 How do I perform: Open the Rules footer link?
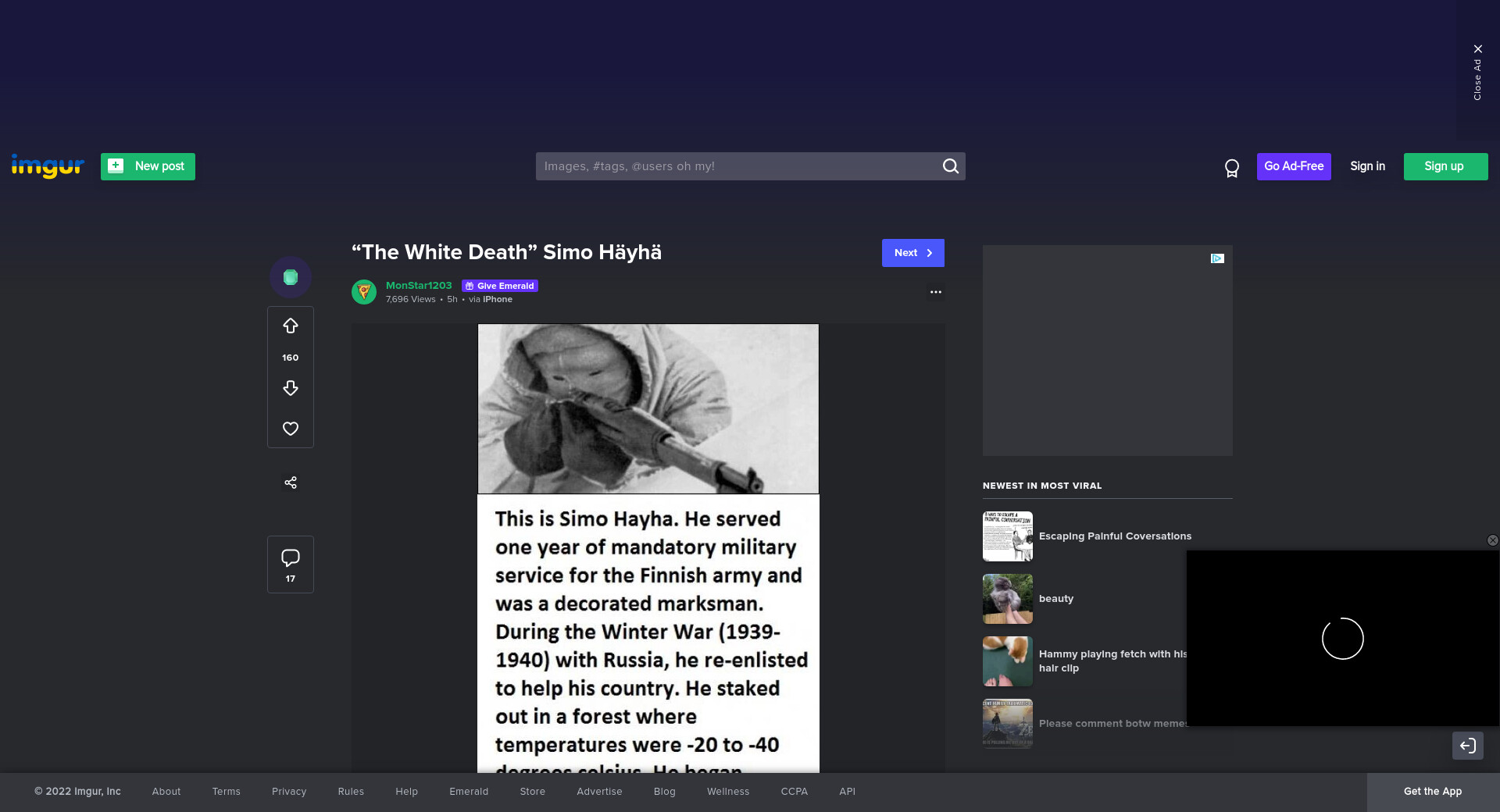coord(351,792)
